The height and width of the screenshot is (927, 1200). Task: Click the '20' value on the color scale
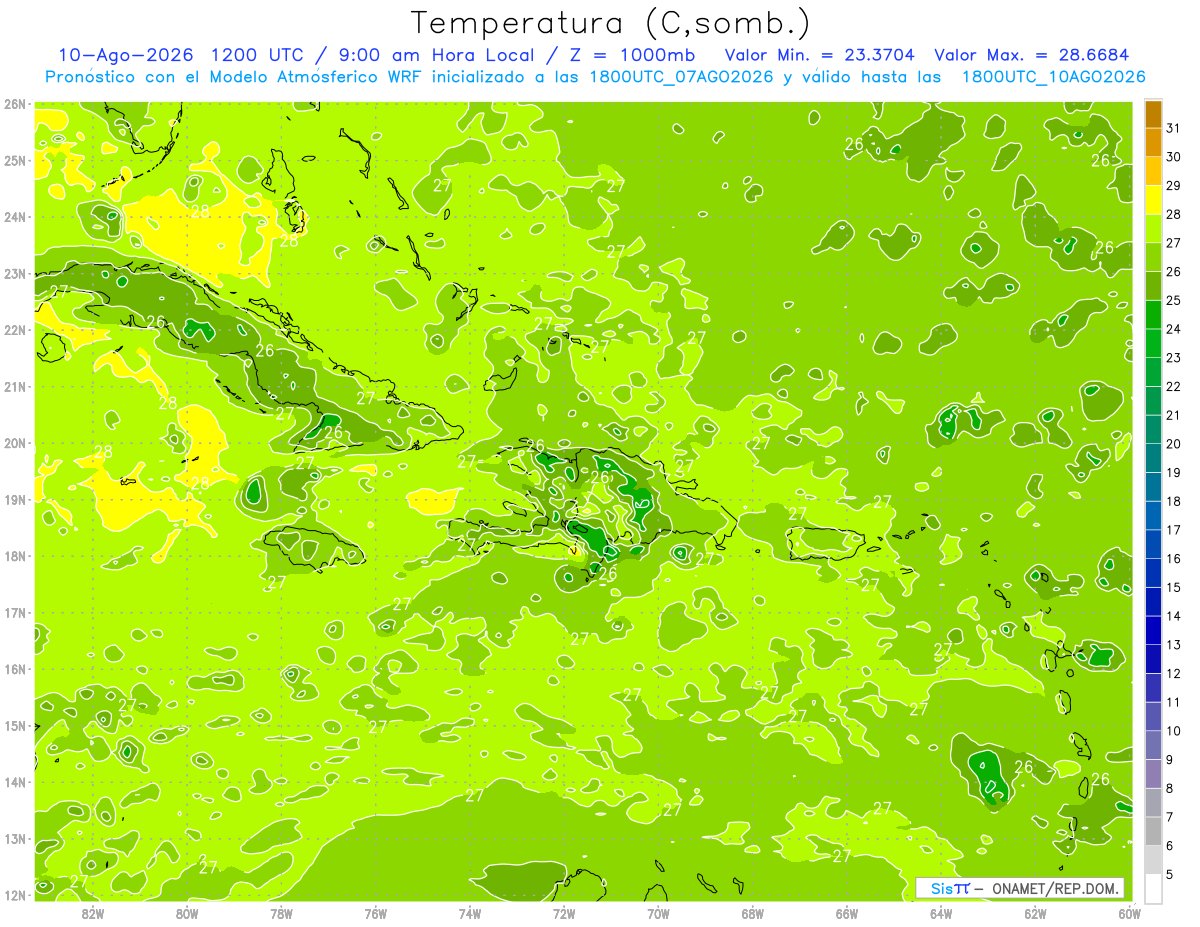(x=1174, y=444)
